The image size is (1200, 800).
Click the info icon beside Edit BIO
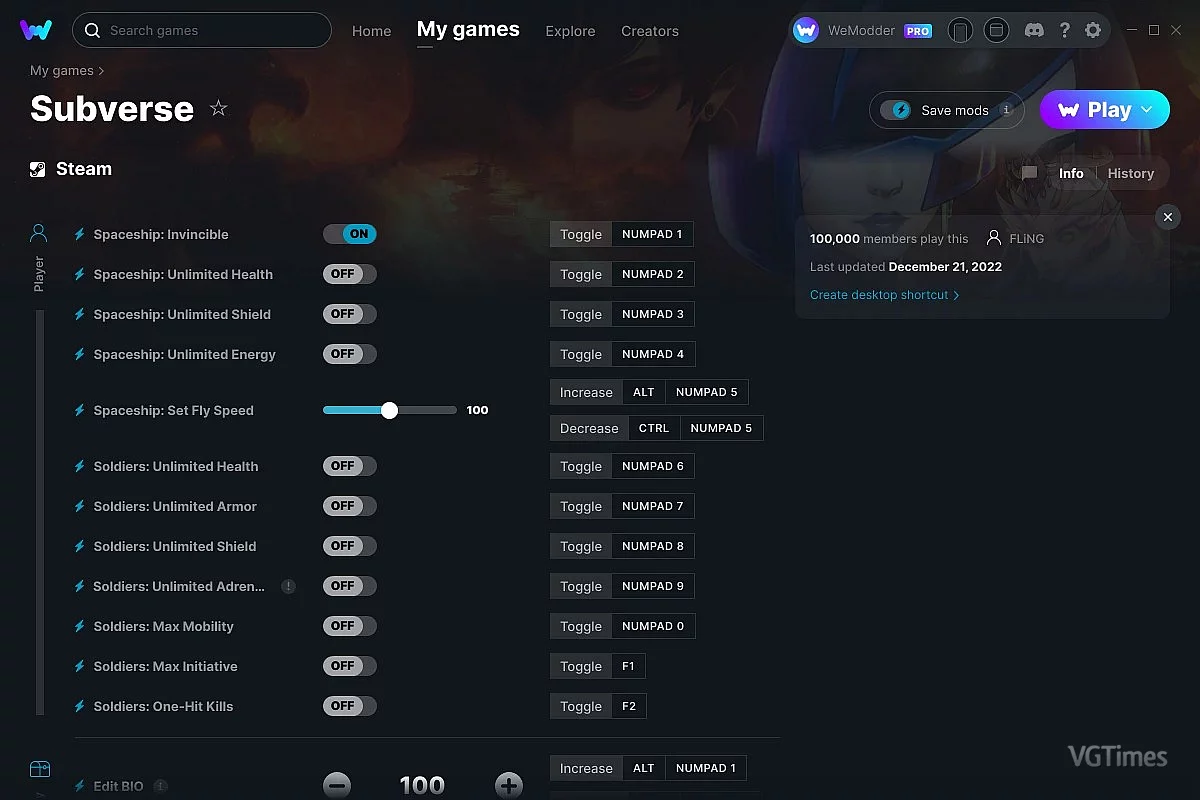click(160, 786)
